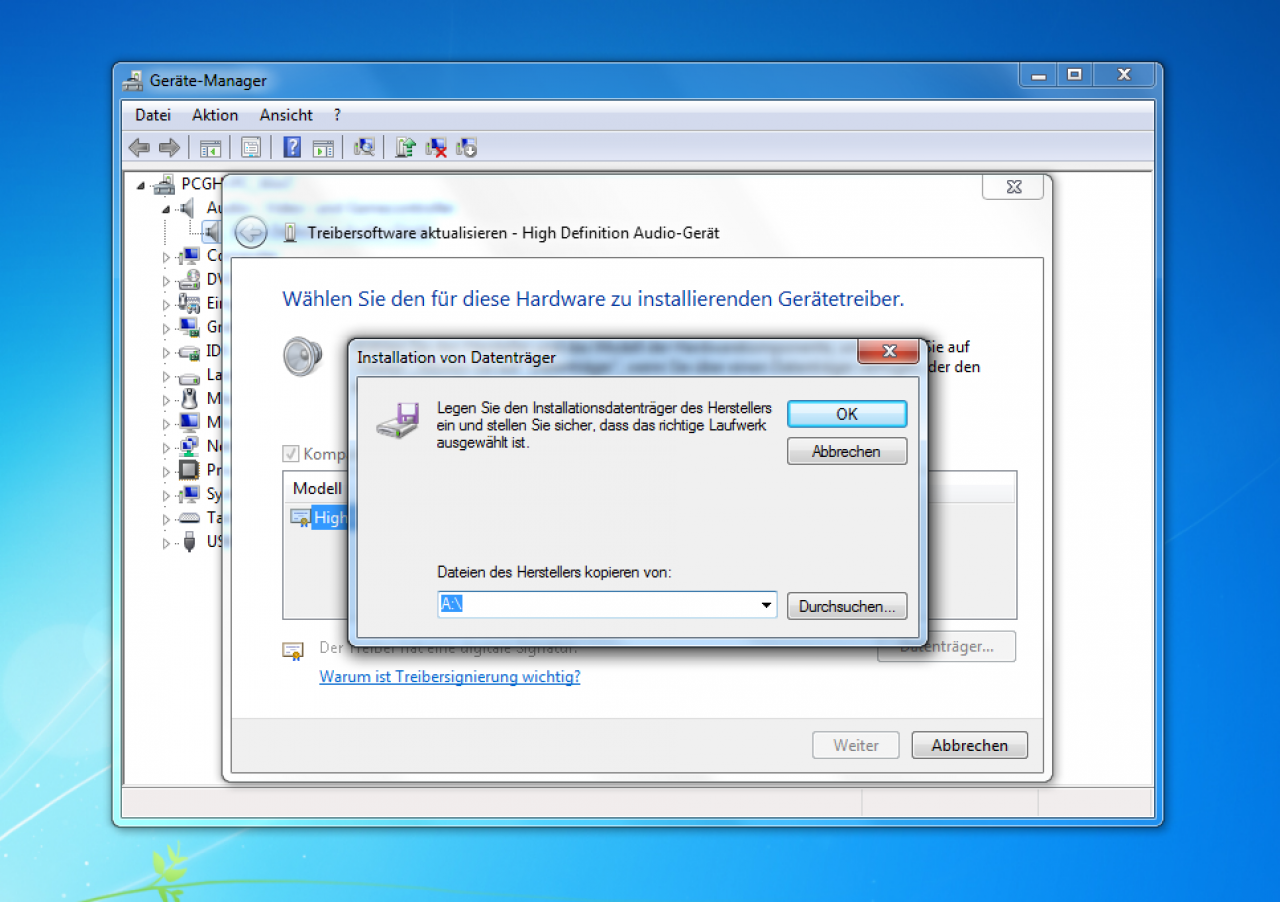Open the Properties toolbar icon
1280x902 pixels.
[x=251, y=148]
